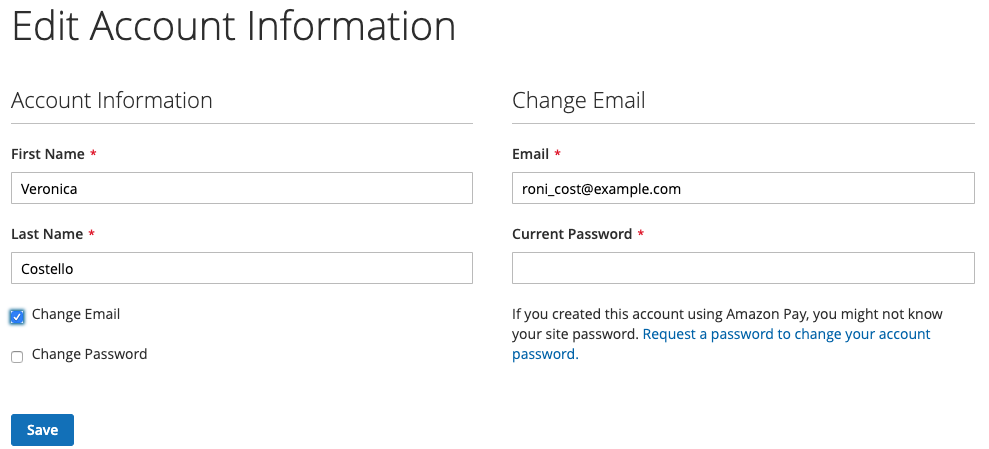Click the red asterisk beside Current Password
This screenshot has height=449, width=989.
click(x=640, y=234)
